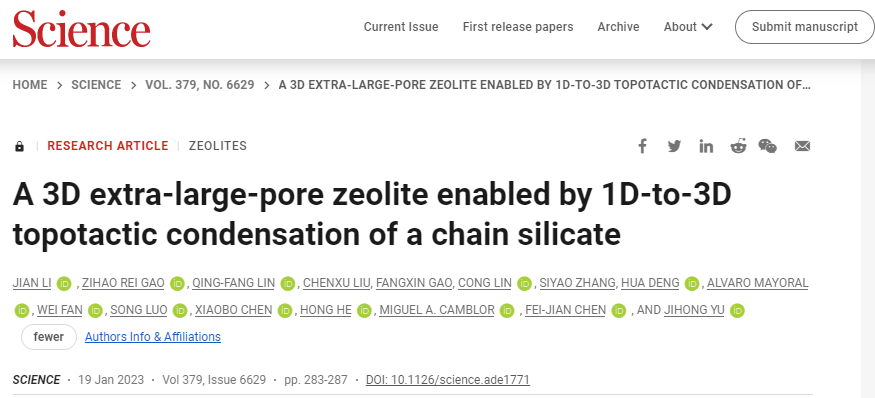Open Authors Info & Affiliations
875x398 pixels.
coord(153,337)
